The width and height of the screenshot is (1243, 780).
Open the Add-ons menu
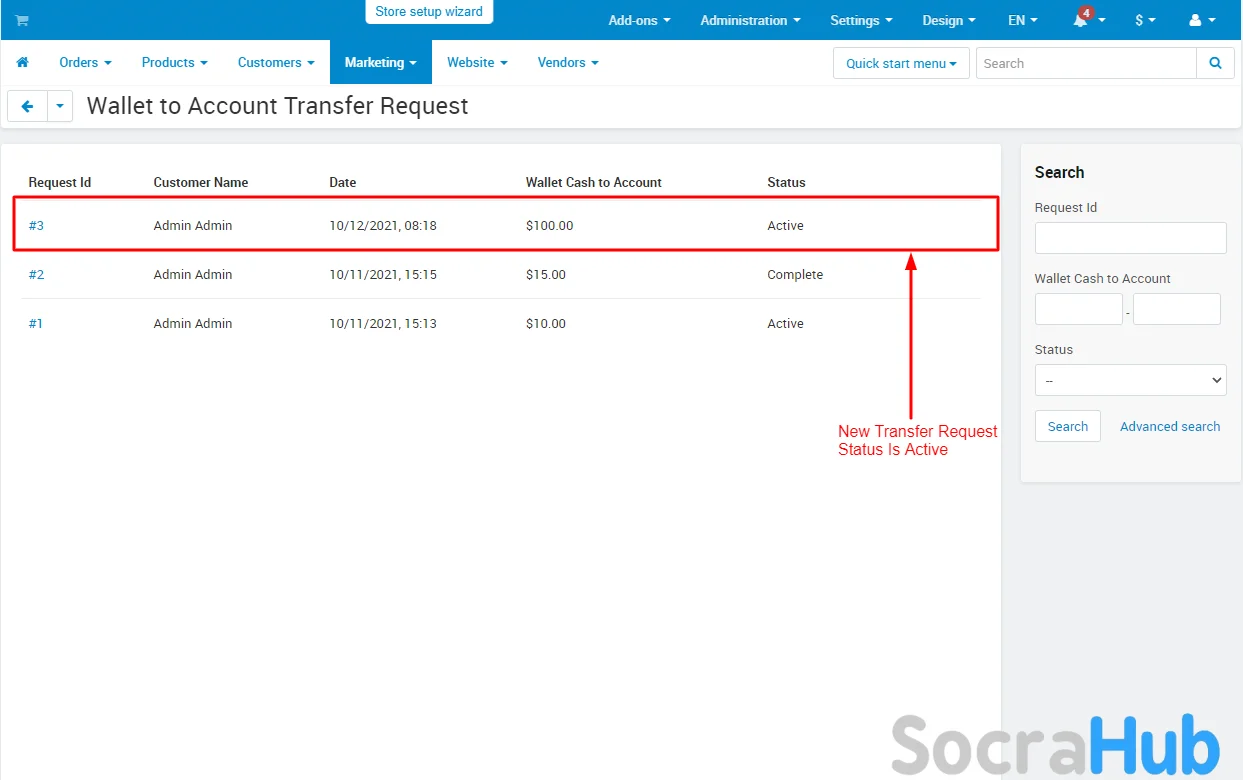pos(639,20)
